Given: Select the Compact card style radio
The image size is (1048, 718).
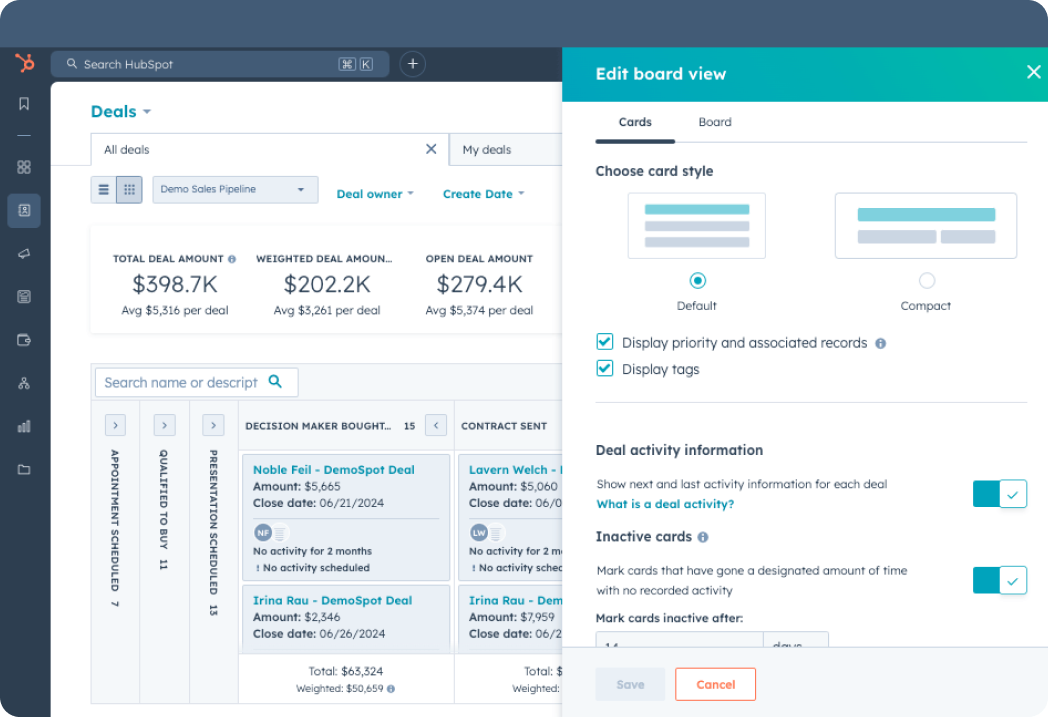Looking at the screenshot, I should point(926,281).
